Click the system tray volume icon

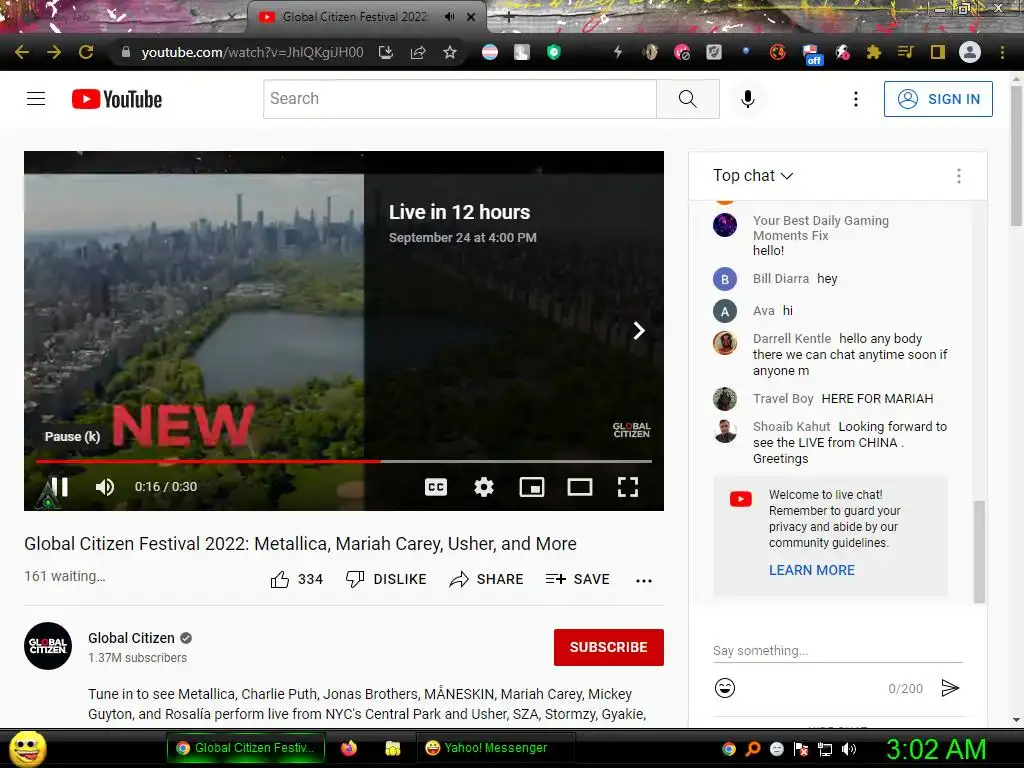click(849, 749)
